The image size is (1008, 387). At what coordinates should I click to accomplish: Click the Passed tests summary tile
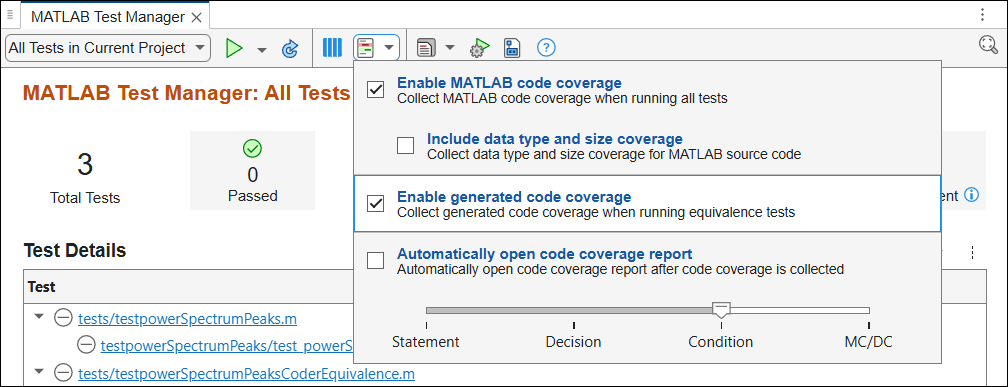point(252,170)
